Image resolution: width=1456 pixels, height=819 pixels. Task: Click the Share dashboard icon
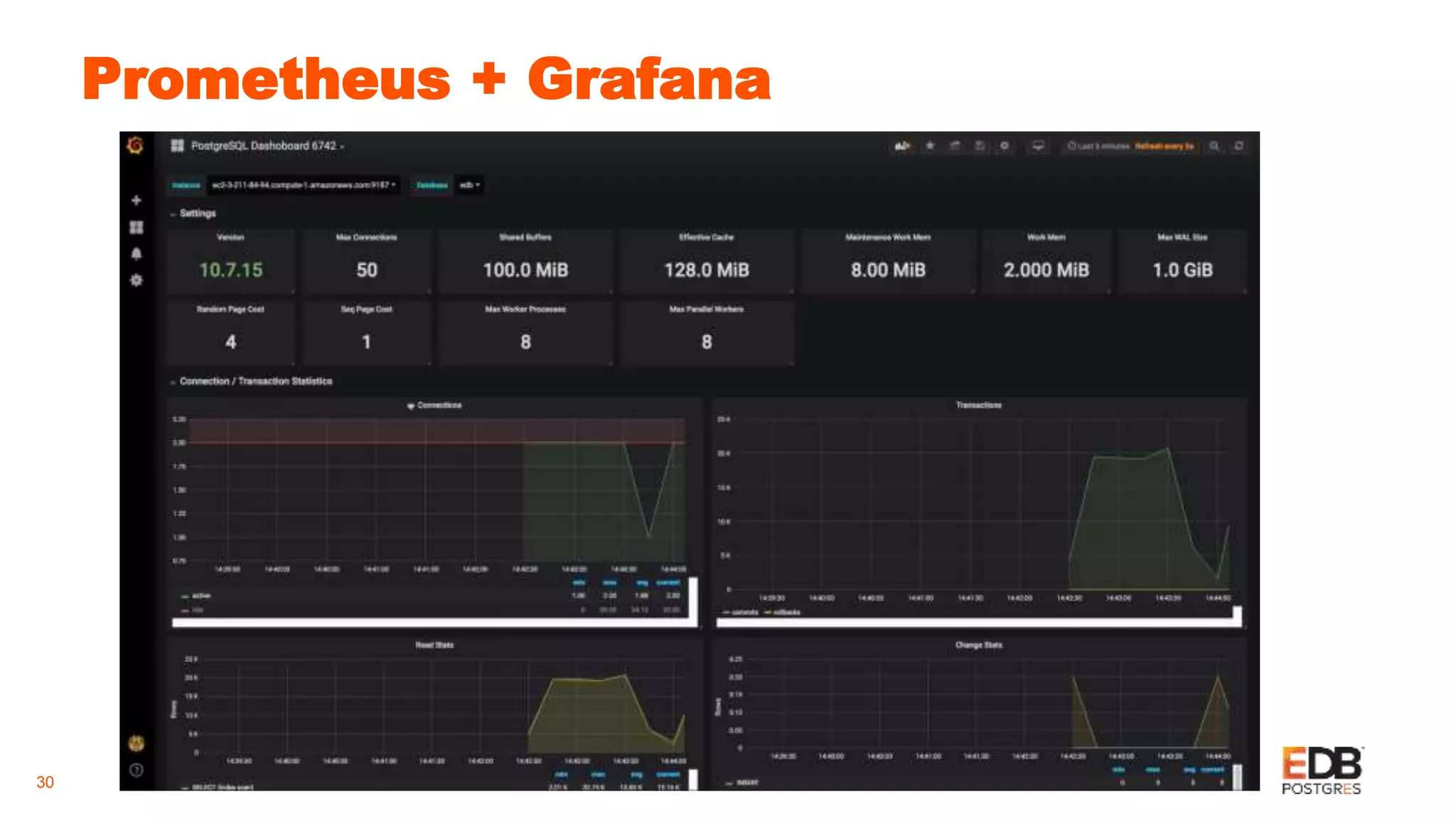[955, 146]
